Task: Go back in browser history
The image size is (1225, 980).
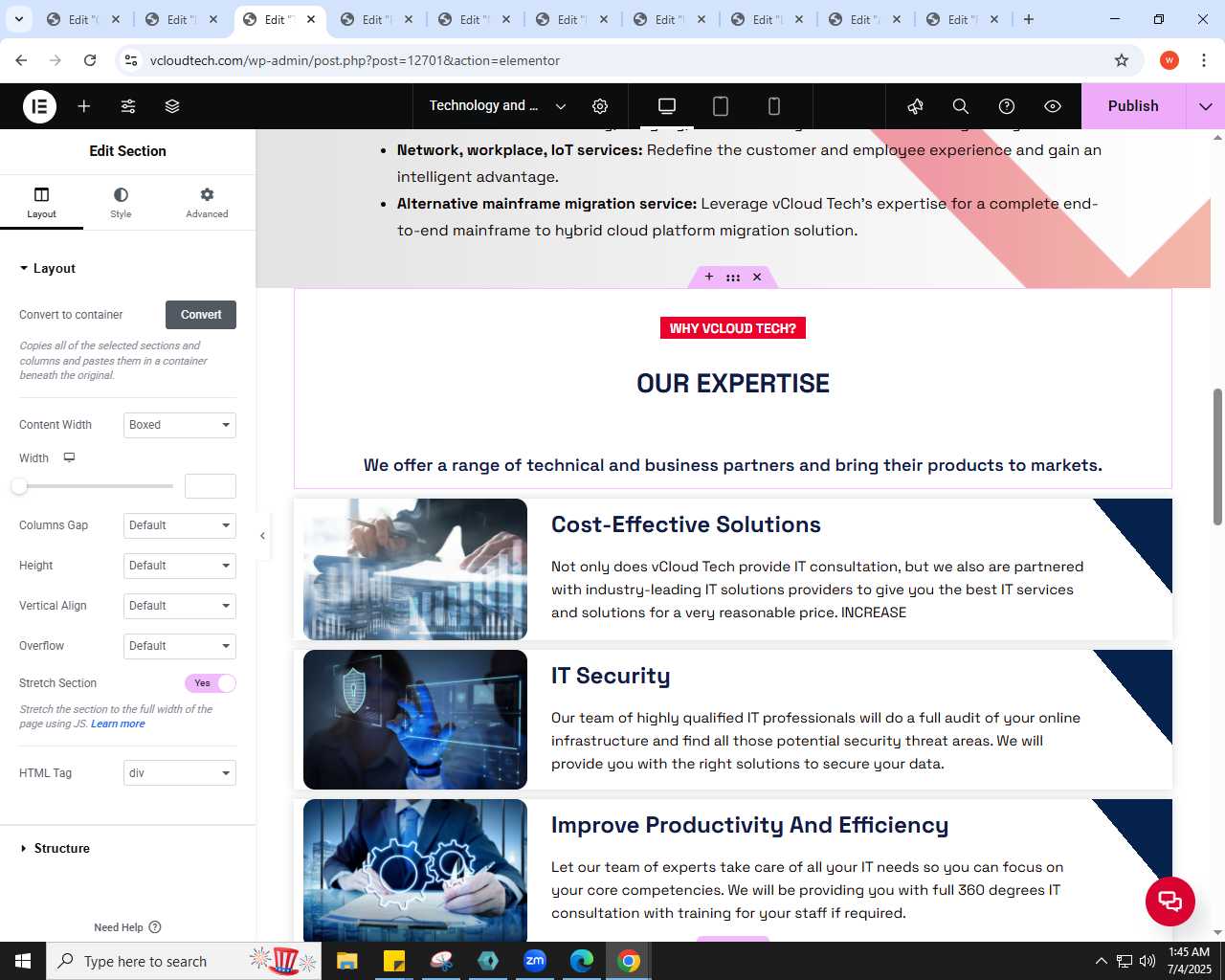Action: click(x=21, y=60)
